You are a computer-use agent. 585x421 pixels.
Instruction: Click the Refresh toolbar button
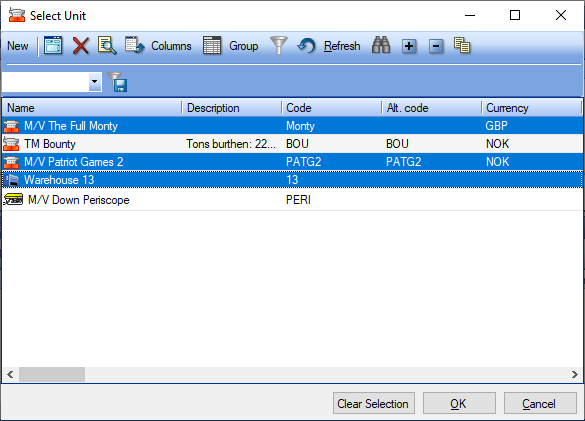(x=329, y=46)
